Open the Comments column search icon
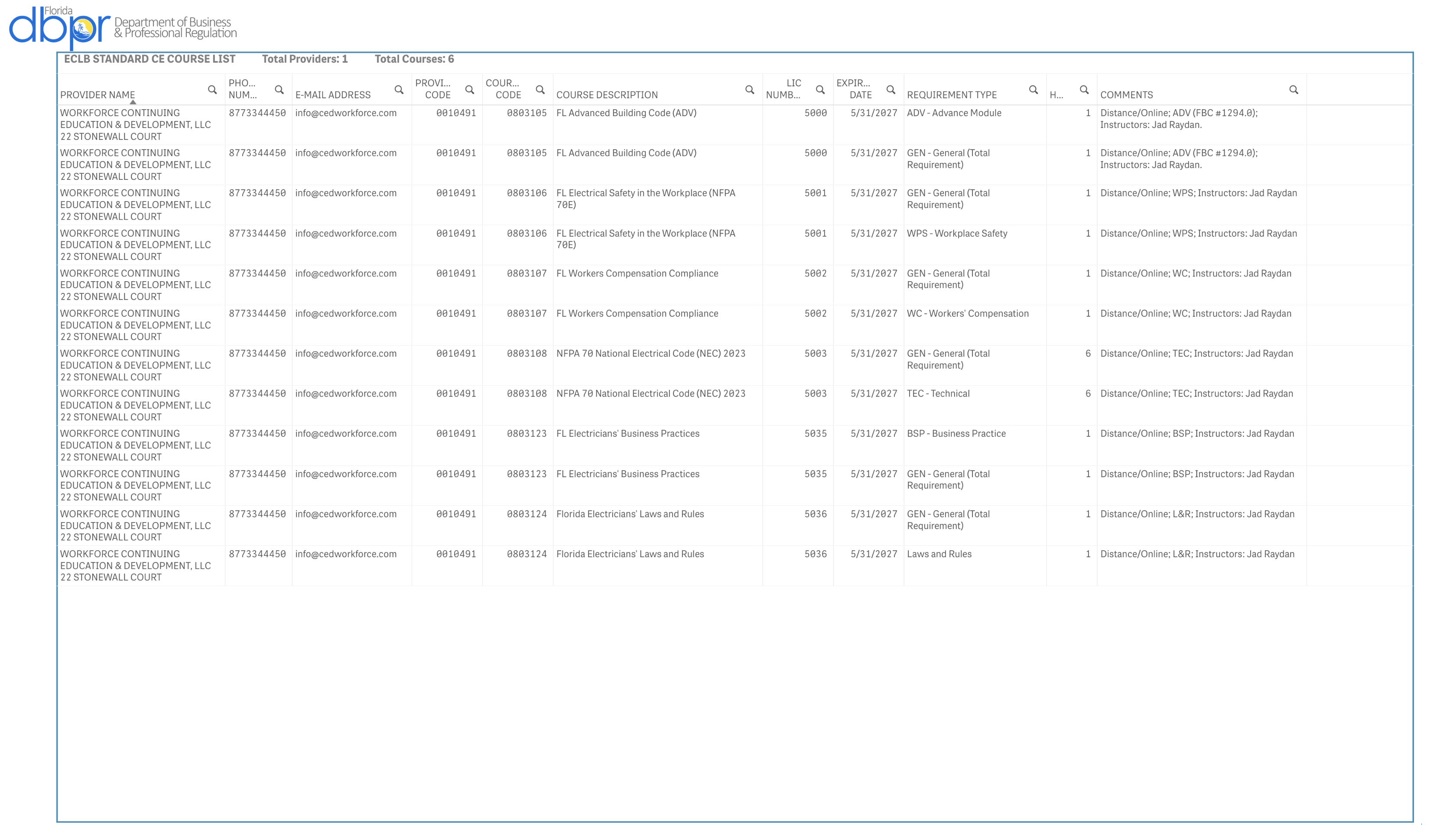Image resolution: width=1456 pixels, height=831 pixels. [1293, 90]
